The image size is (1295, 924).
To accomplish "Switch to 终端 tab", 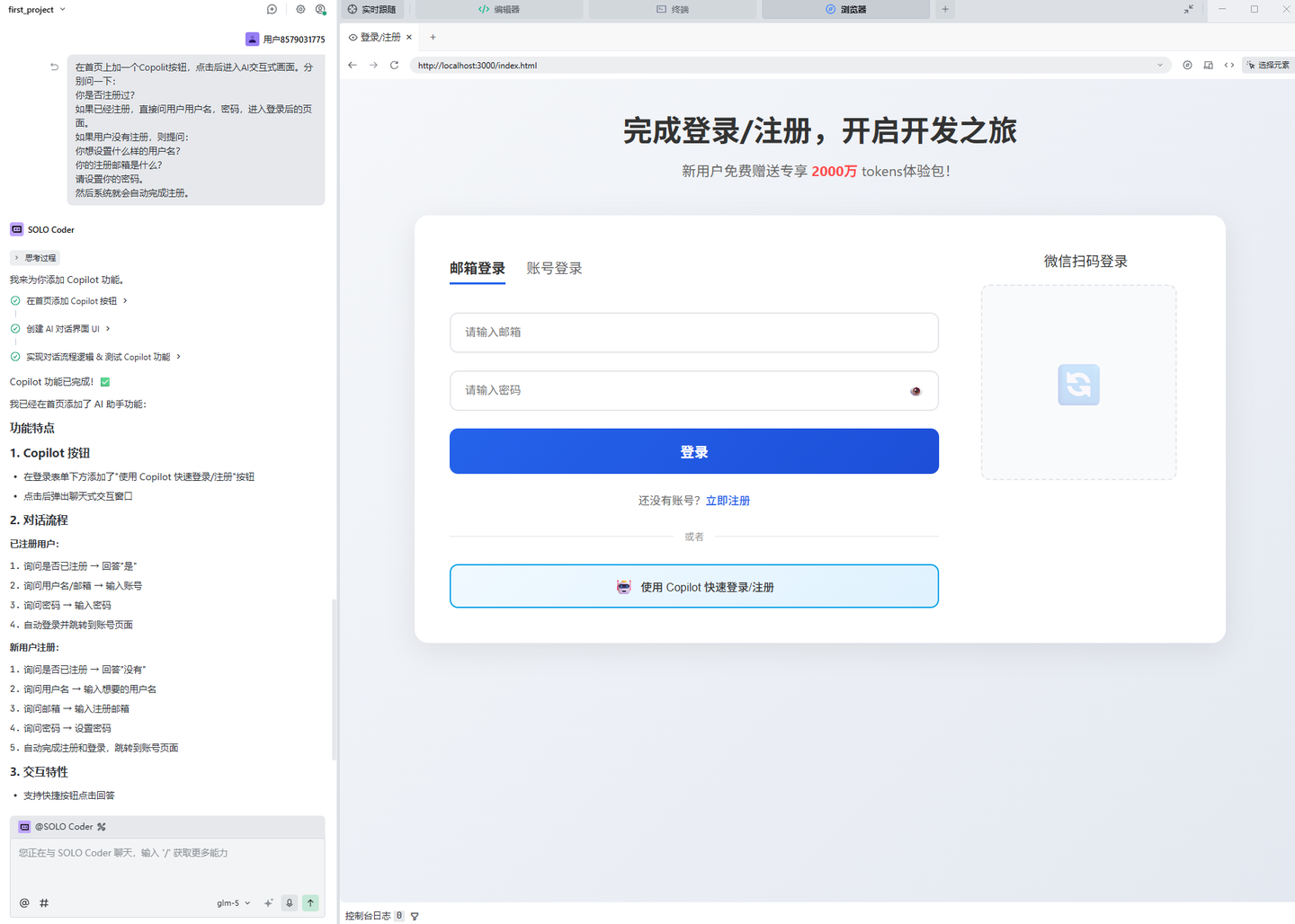I will pyautogui.click(x=673, y=9).
